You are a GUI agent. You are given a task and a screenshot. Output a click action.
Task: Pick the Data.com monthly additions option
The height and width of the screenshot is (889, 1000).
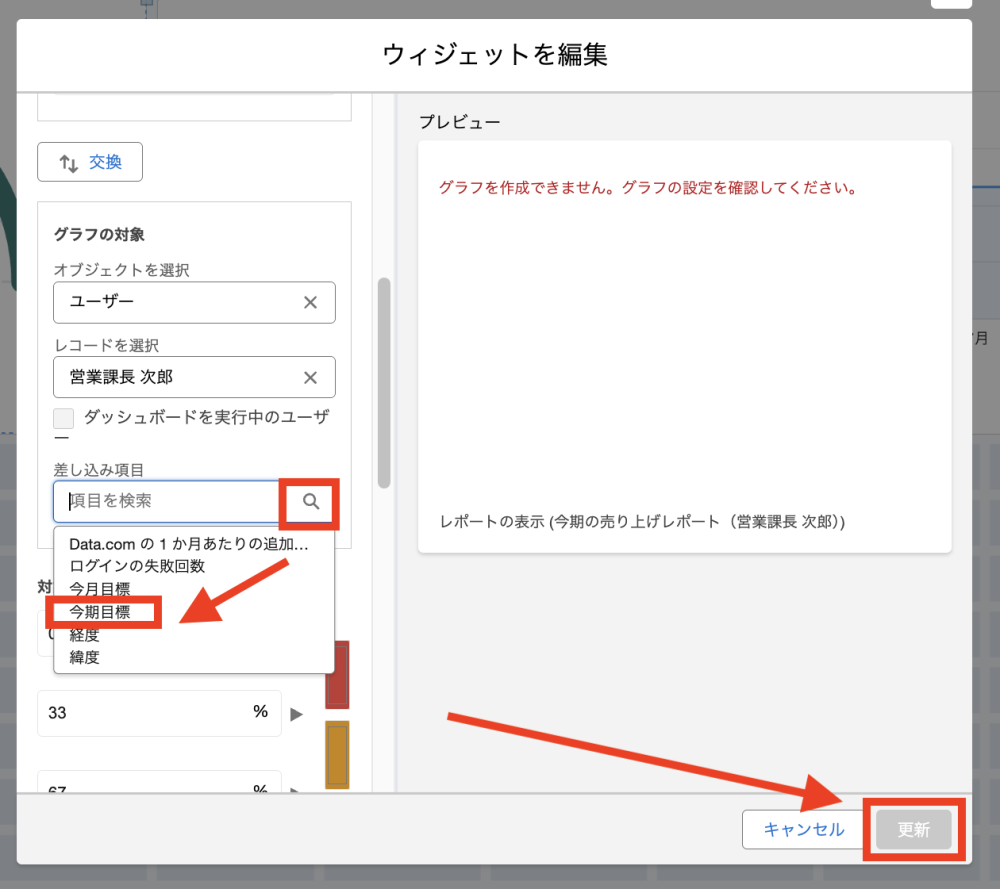pos(188,544)
